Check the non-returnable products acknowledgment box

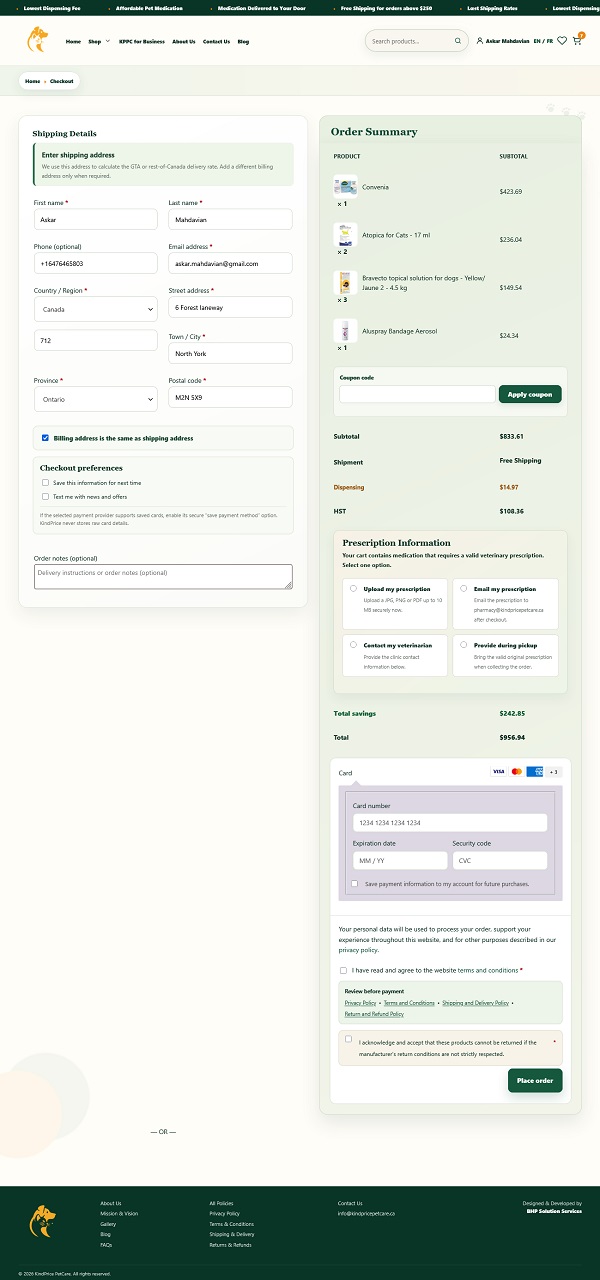348,1039
